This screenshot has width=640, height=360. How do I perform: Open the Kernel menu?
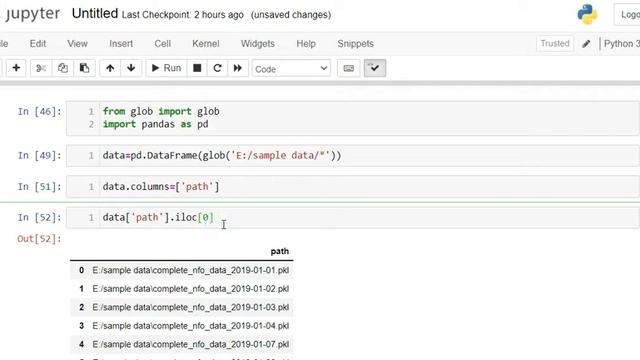coord(206,44)
